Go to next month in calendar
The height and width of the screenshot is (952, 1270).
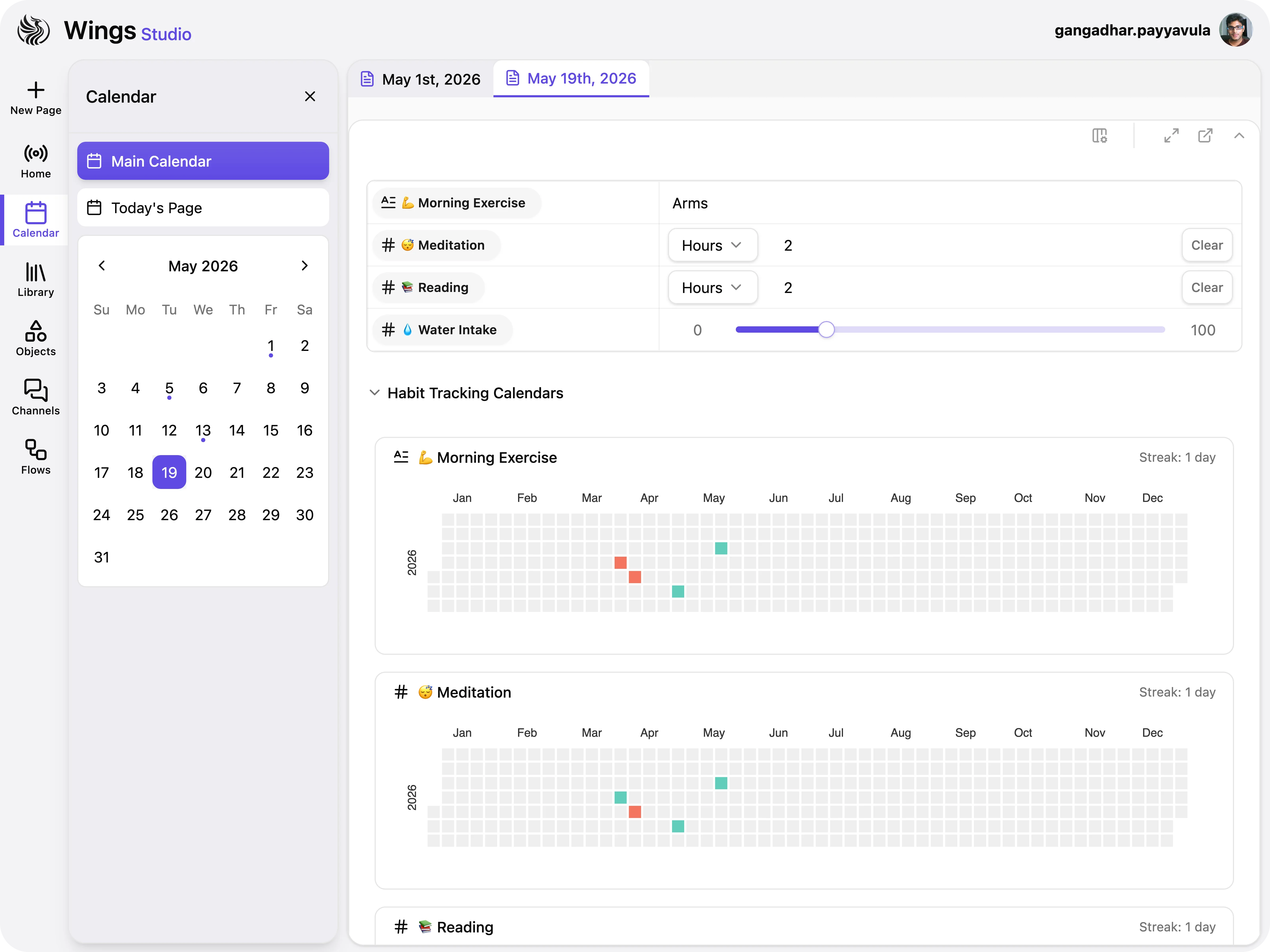coord(304,266)
